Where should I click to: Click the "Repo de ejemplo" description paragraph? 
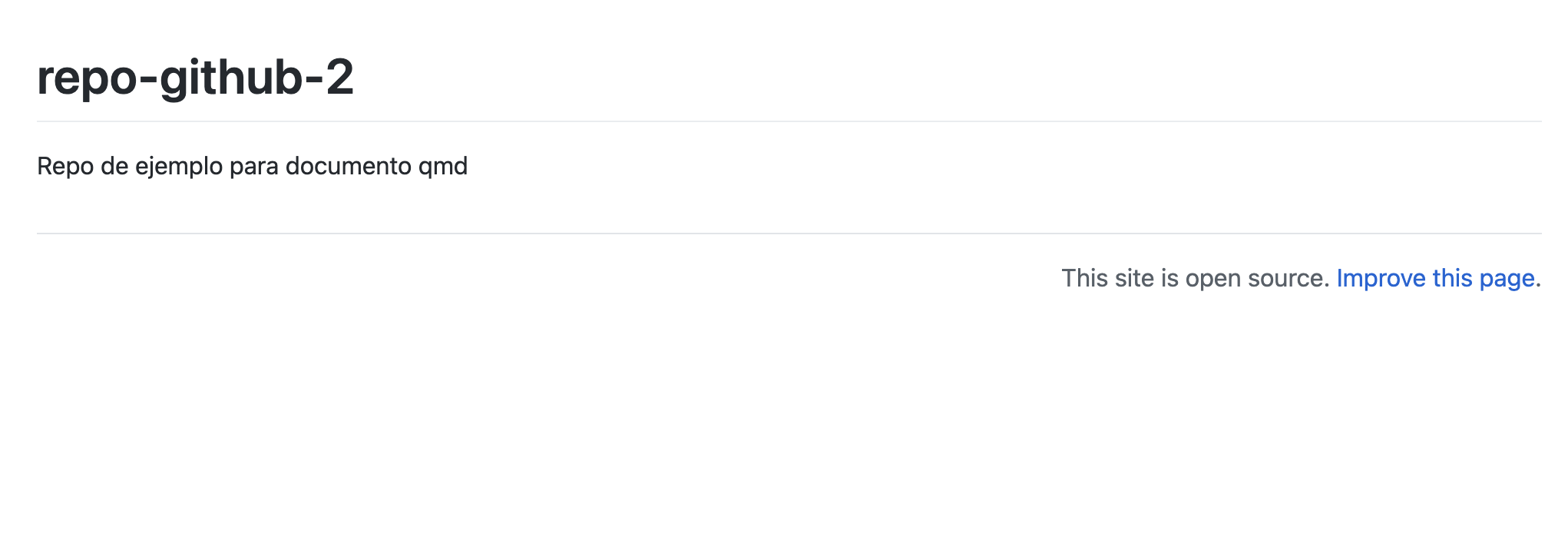[252, 166]
